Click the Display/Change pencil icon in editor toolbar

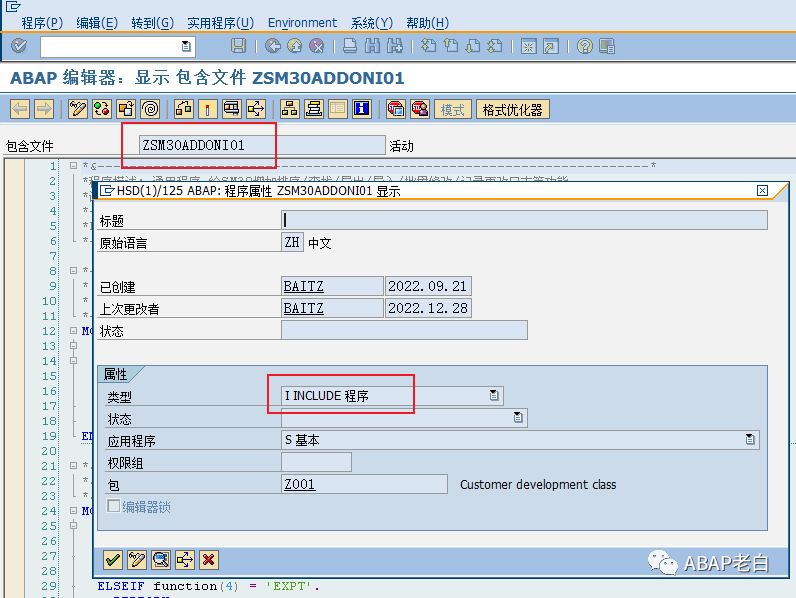tap(78, 109)
